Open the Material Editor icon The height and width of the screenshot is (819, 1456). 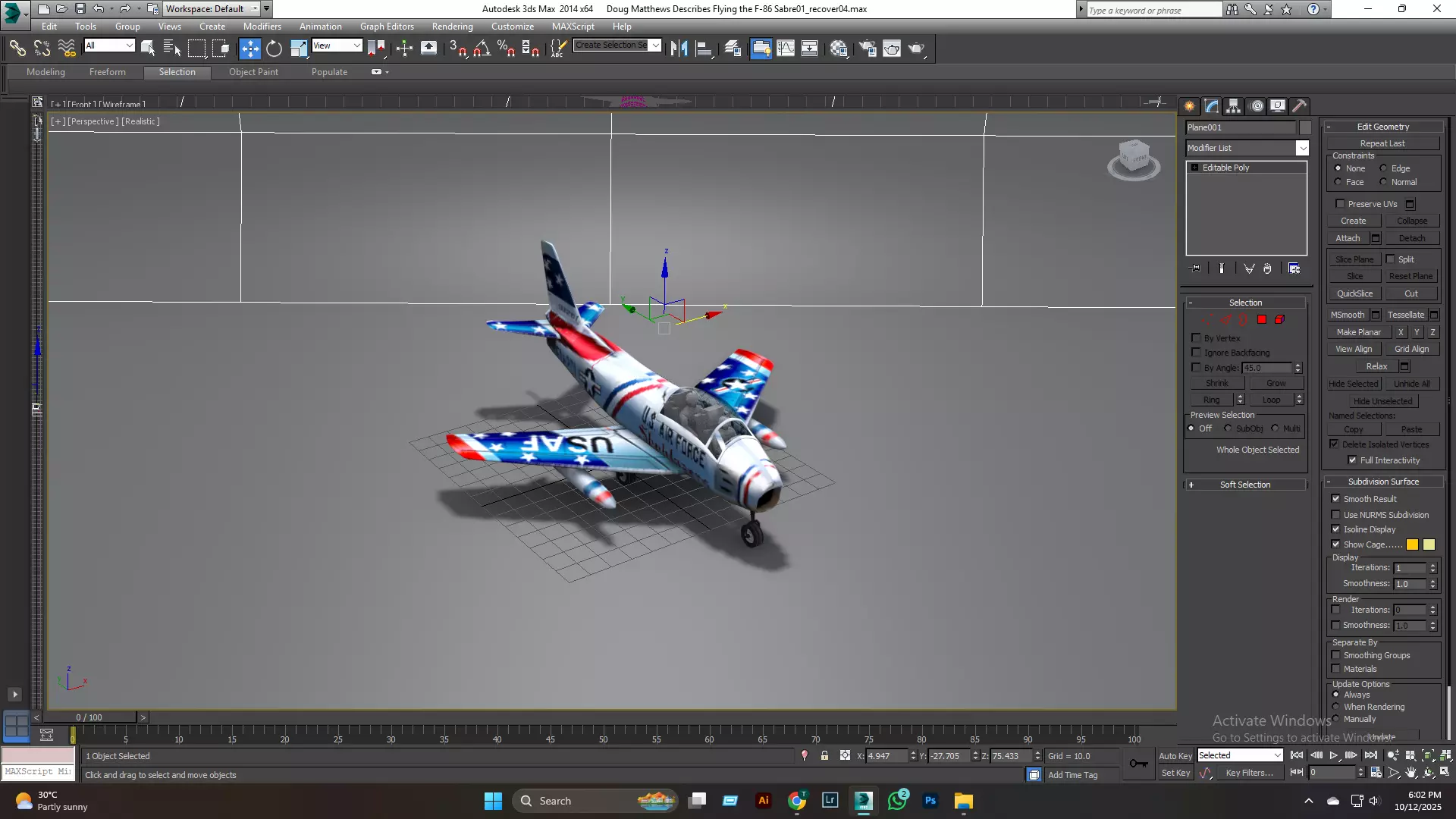point(839,49)
